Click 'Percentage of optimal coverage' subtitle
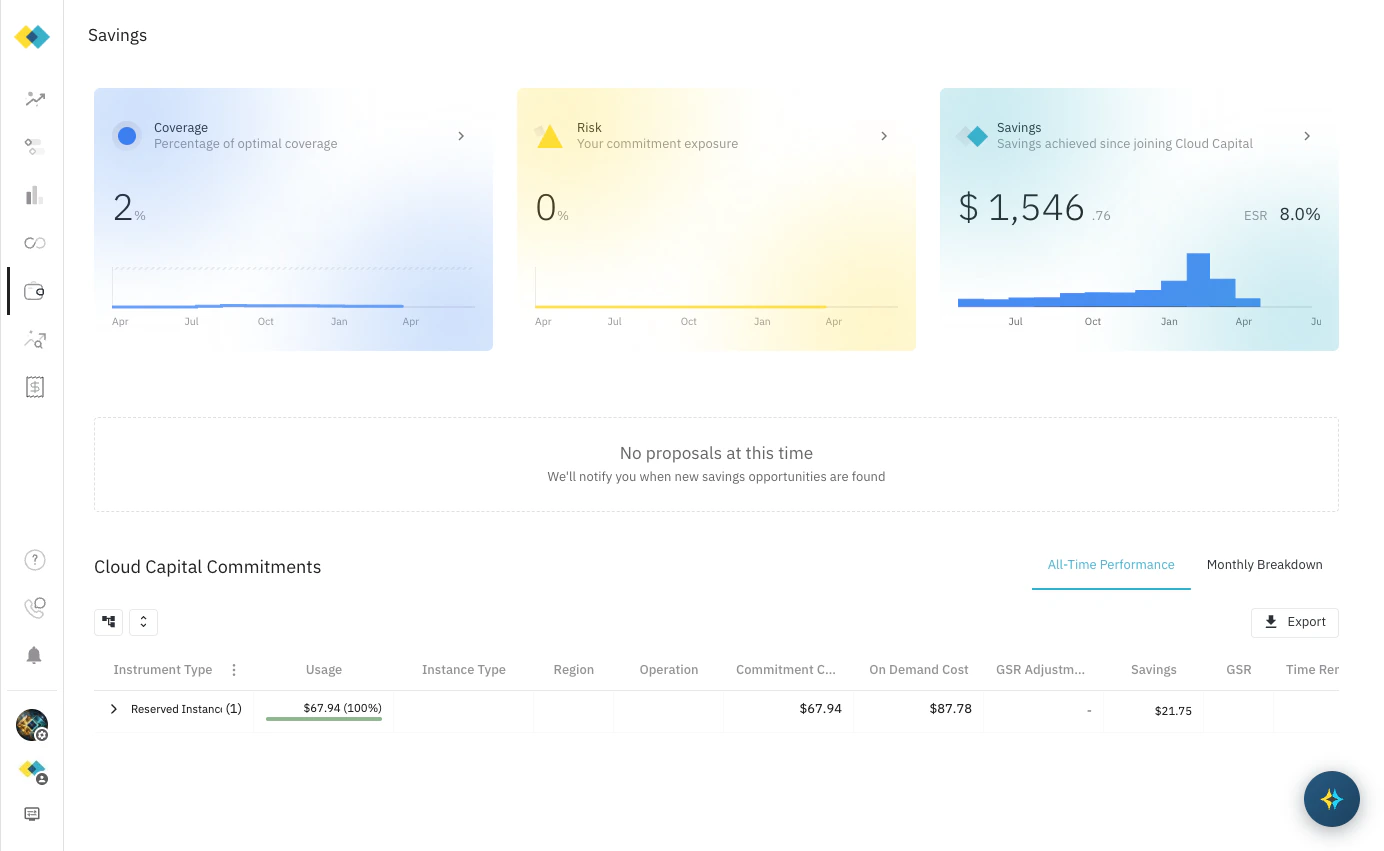The width and height of the screenshot is (1384, 851). click(x=246, y=144)
